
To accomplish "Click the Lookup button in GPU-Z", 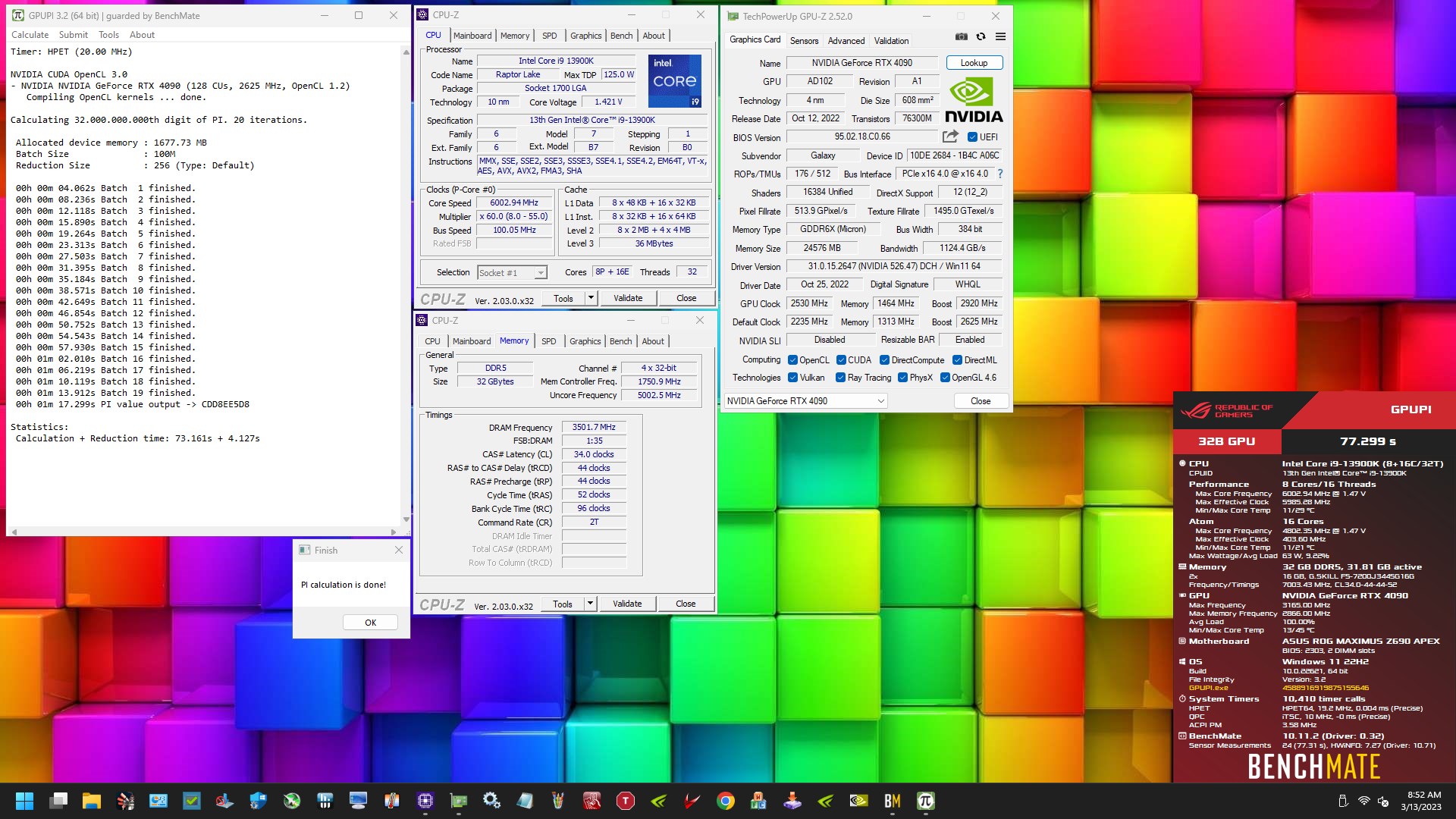I will (974, 63).
